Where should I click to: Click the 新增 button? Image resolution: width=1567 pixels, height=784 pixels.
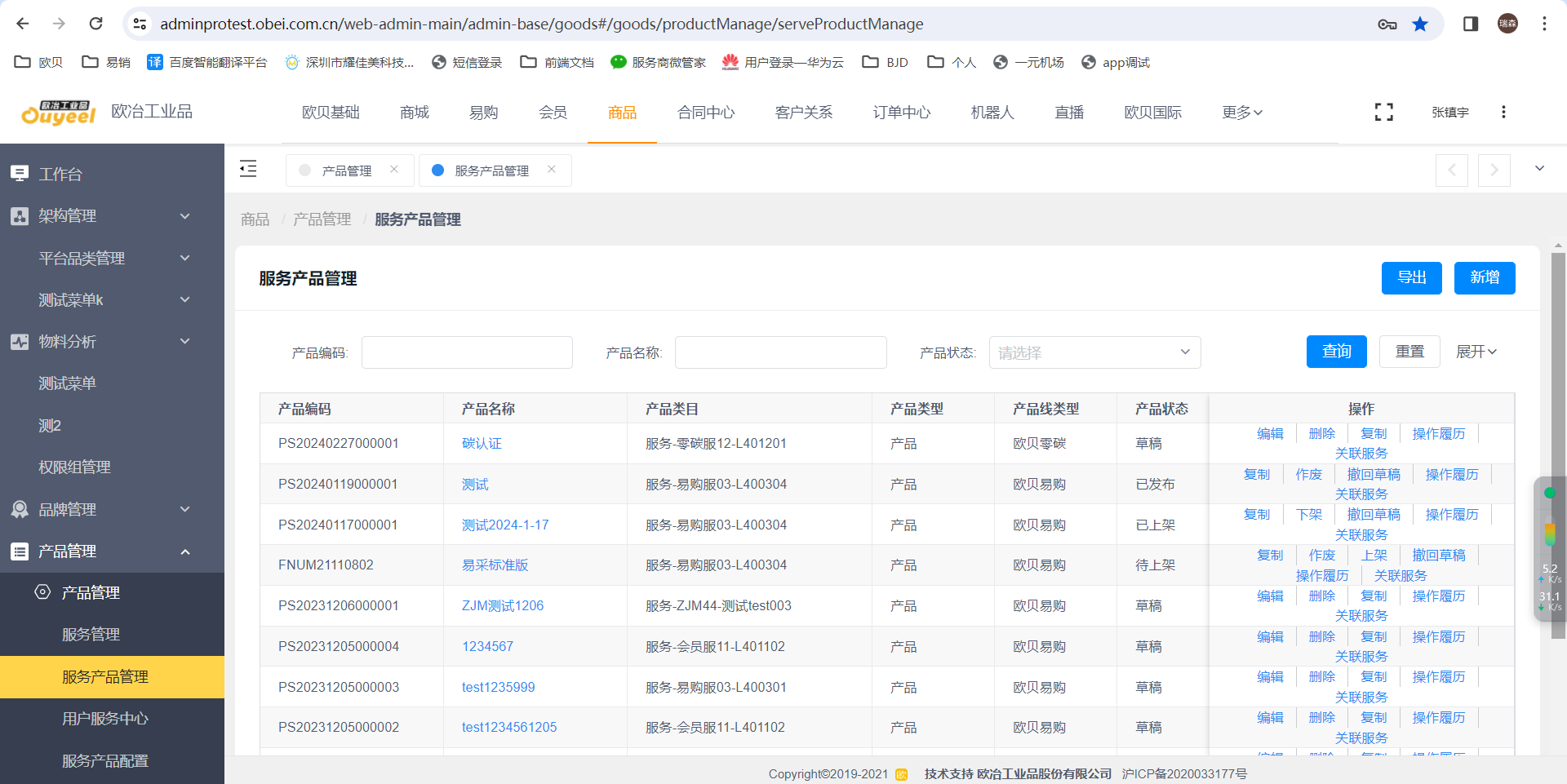1485,278
